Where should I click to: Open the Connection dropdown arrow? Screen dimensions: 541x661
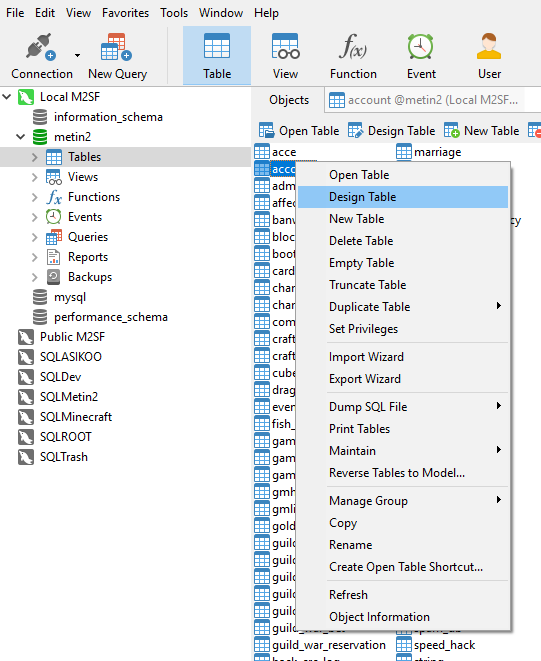click(77, 55)
